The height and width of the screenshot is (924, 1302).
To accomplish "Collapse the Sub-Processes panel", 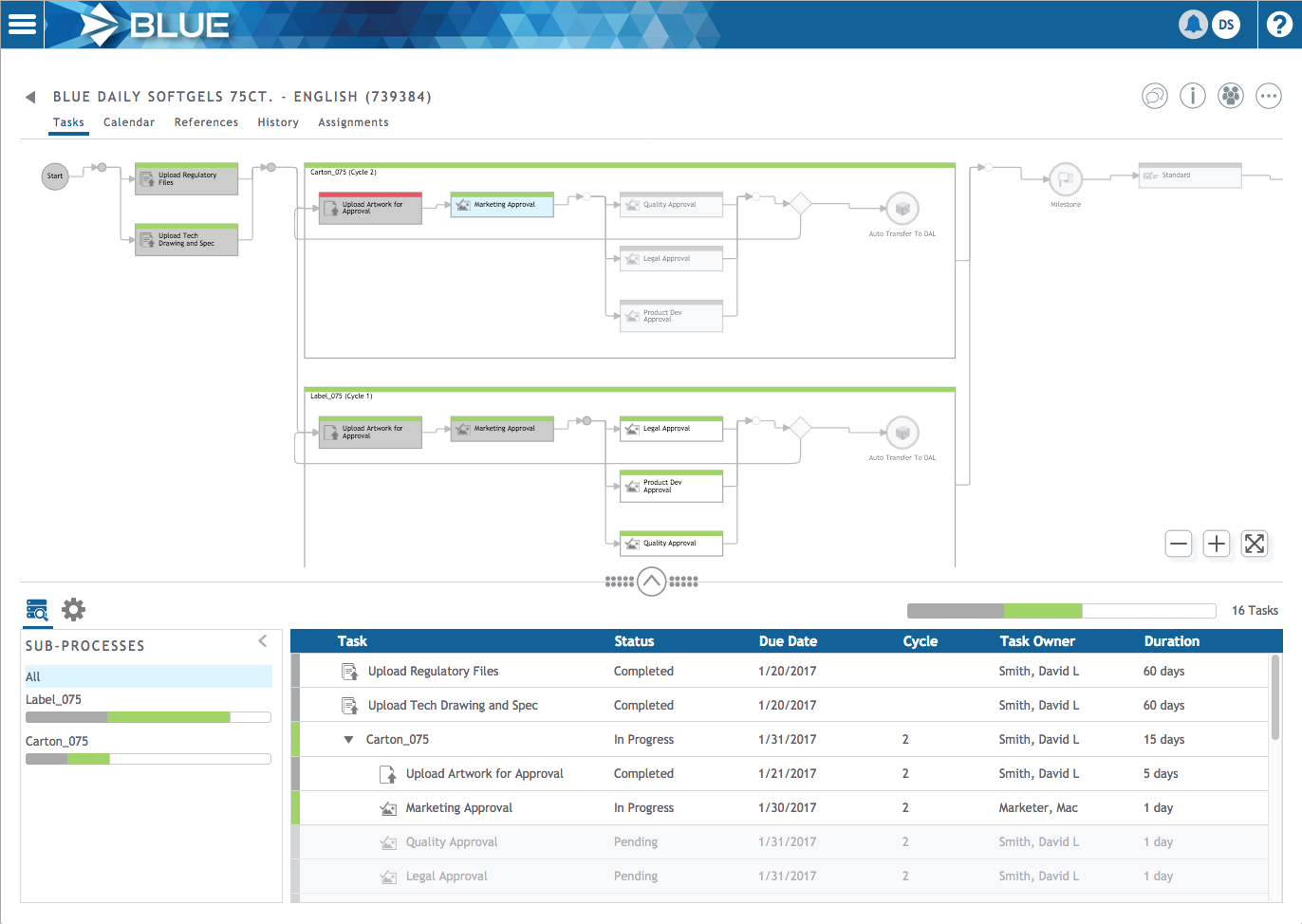I will click(x=263, y=641).
